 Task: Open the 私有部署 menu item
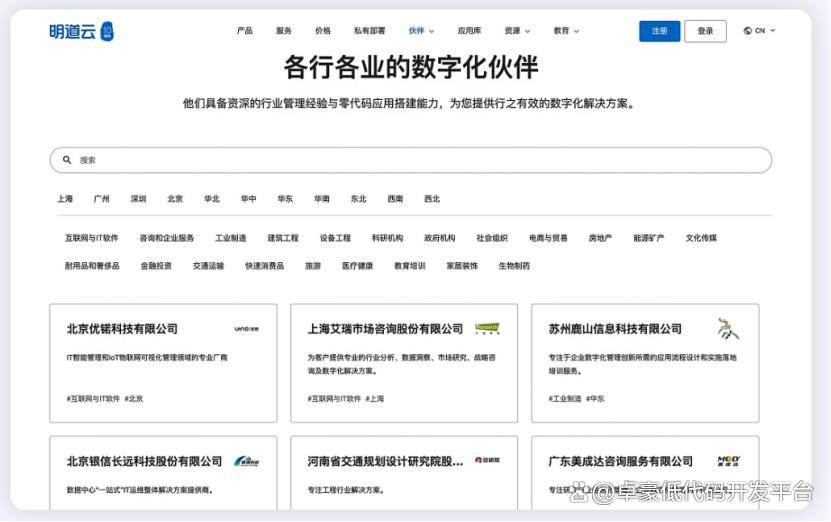[369, 31]
